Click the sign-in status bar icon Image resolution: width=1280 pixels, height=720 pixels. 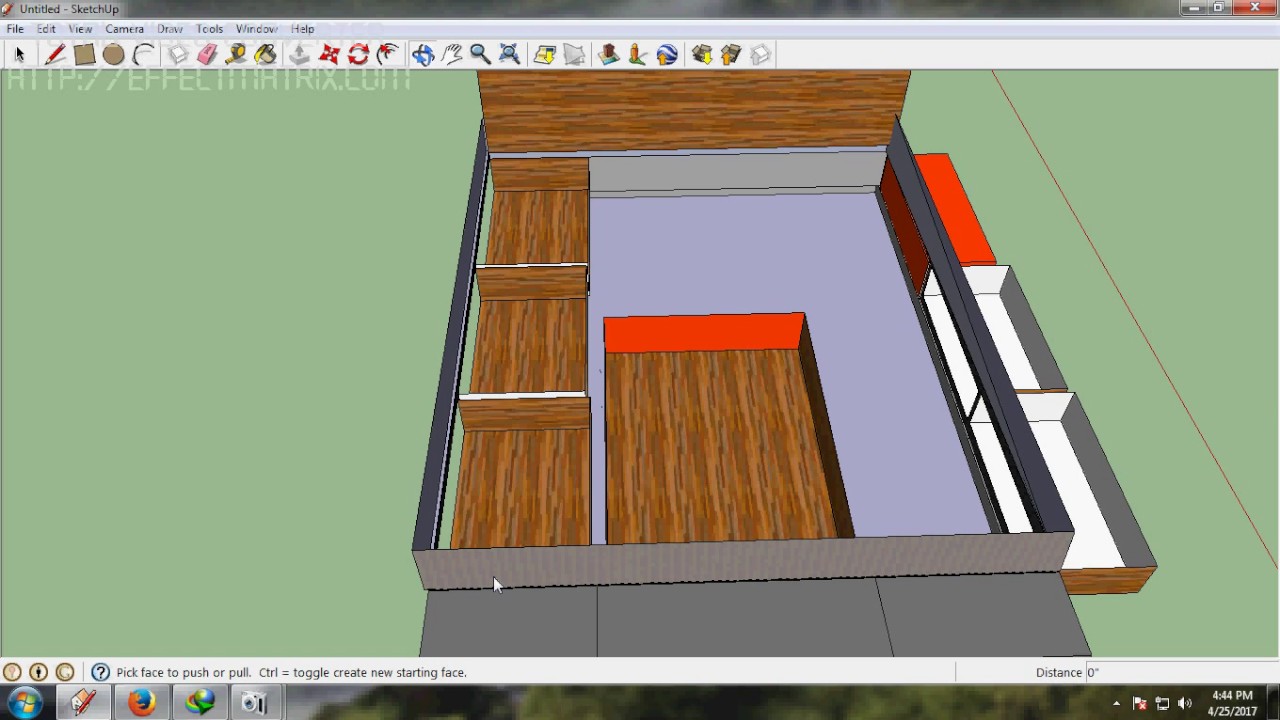(x=65, y=672)
